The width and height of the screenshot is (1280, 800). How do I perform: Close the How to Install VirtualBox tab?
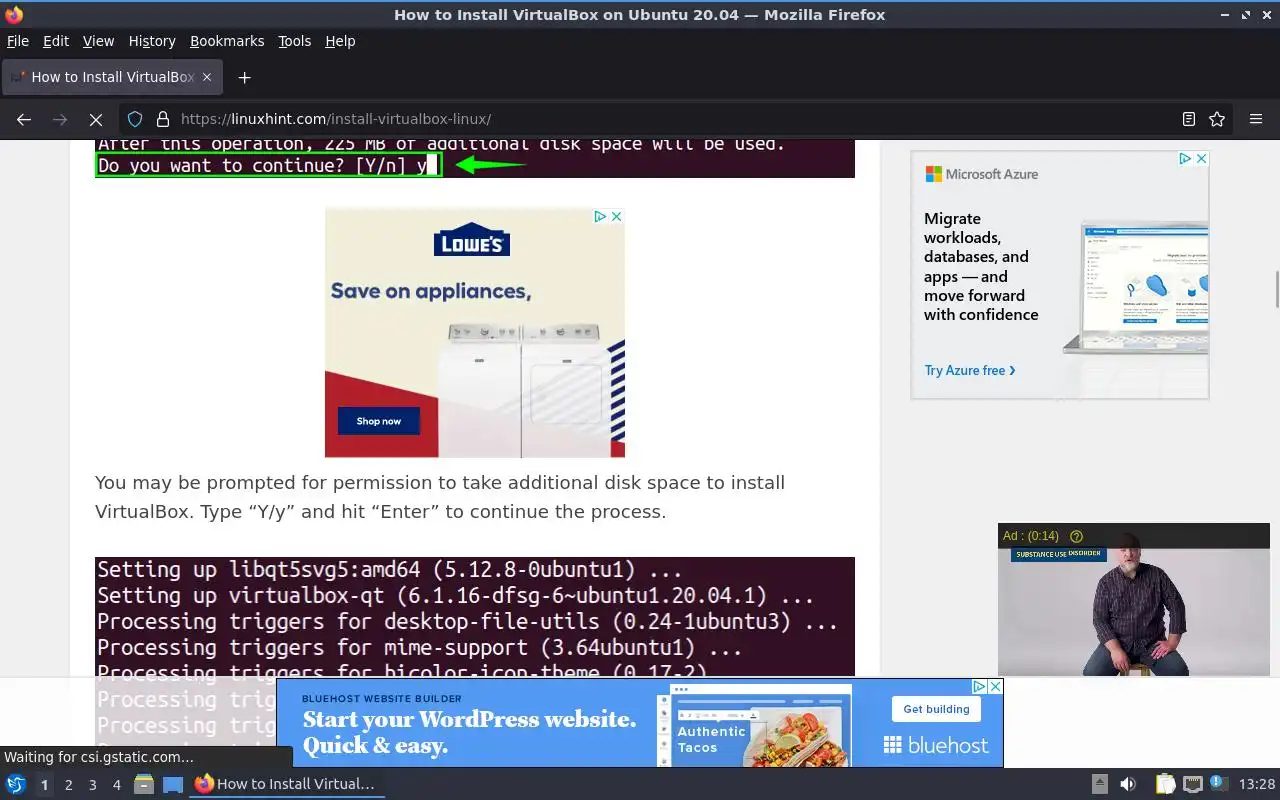click(x=207, y=77)
